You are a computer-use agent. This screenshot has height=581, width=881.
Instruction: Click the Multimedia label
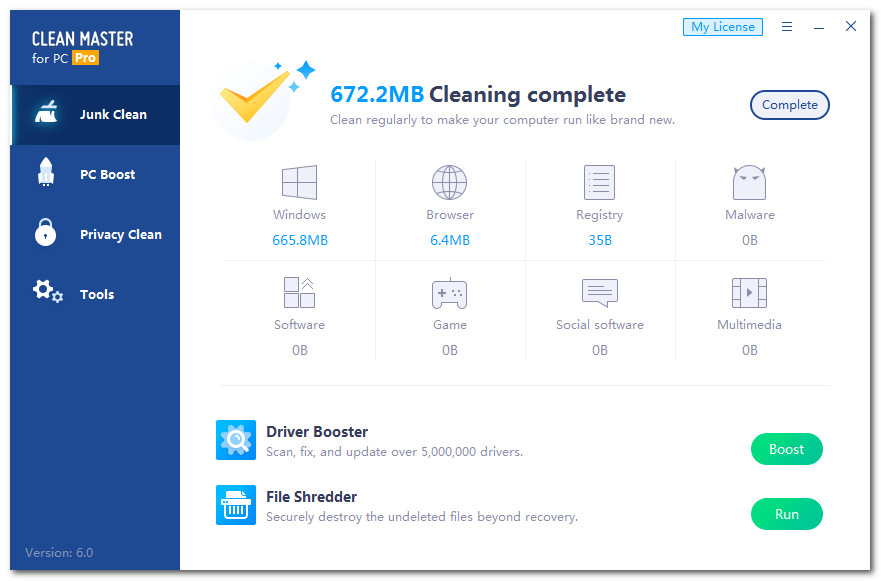pos(750,325)
